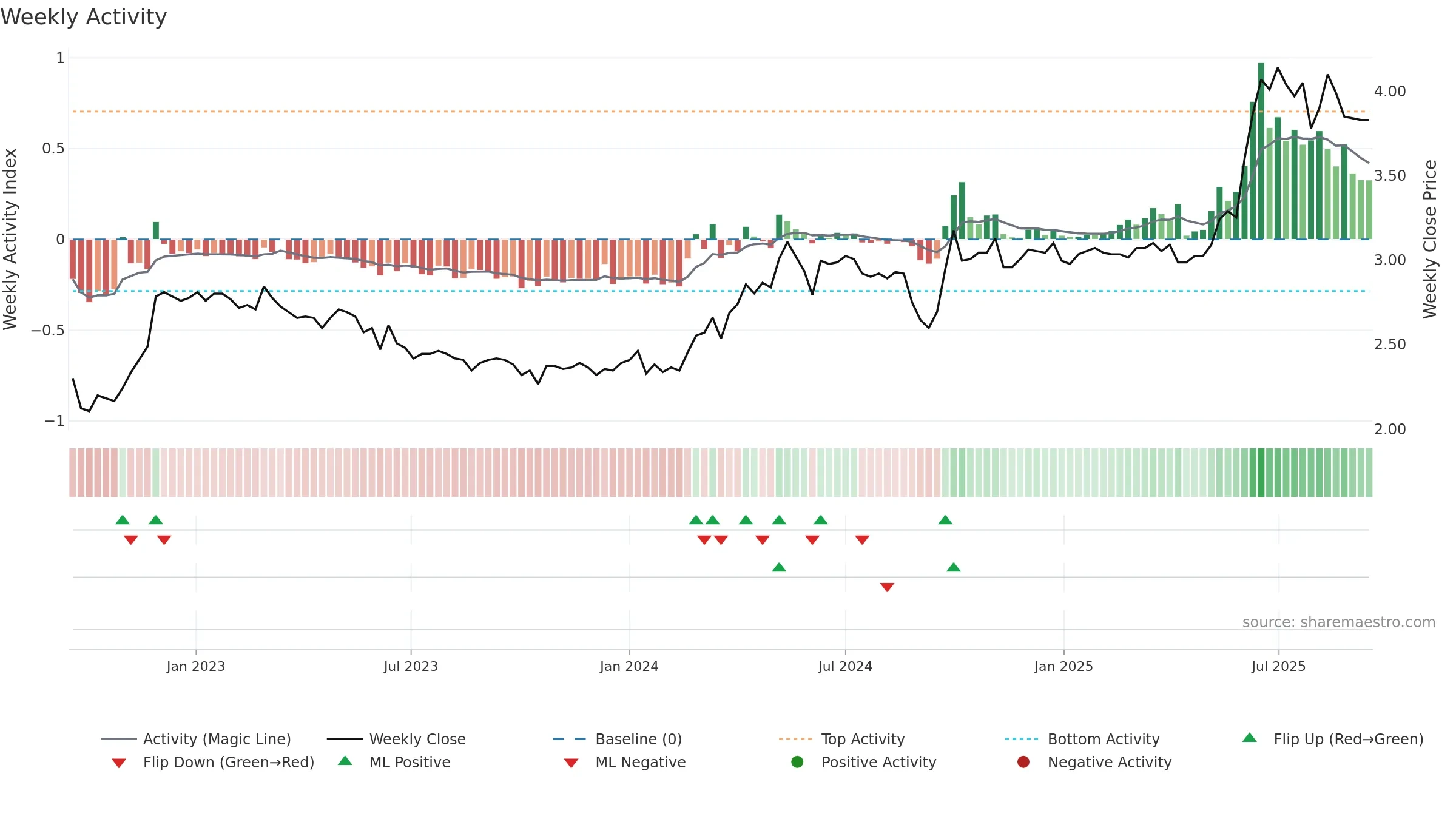Image resolution: width=1456 pixels, height=819 pixels.
Task: Click the Jan 2024 axis tick label
Action: pos(629,666)
